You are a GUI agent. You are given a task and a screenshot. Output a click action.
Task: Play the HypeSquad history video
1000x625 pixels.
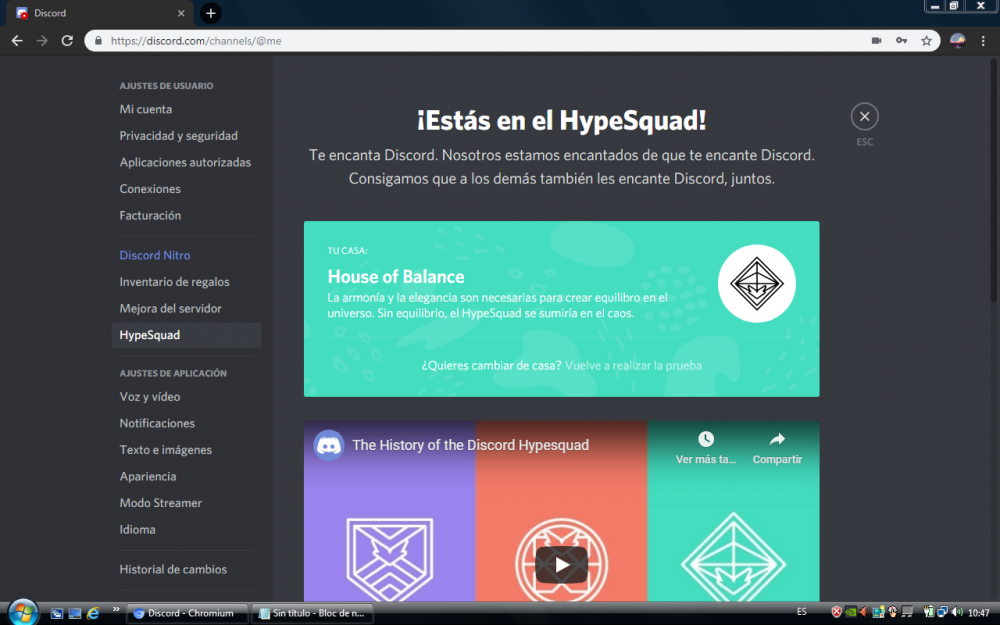(561, 565)
